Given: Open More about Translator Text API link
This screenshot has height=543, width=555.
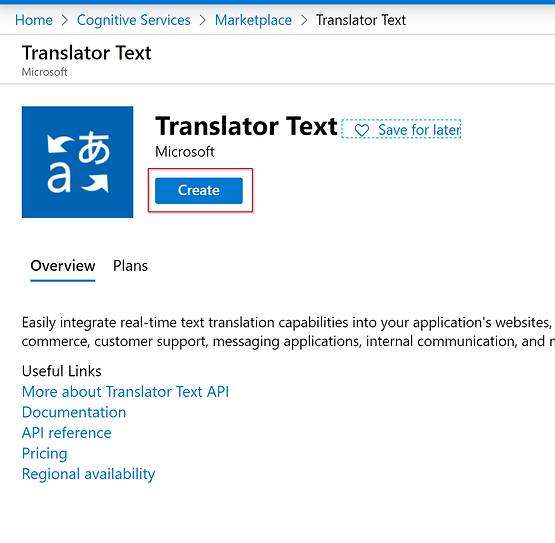Looking at the screenshot, I should (125, 392).
